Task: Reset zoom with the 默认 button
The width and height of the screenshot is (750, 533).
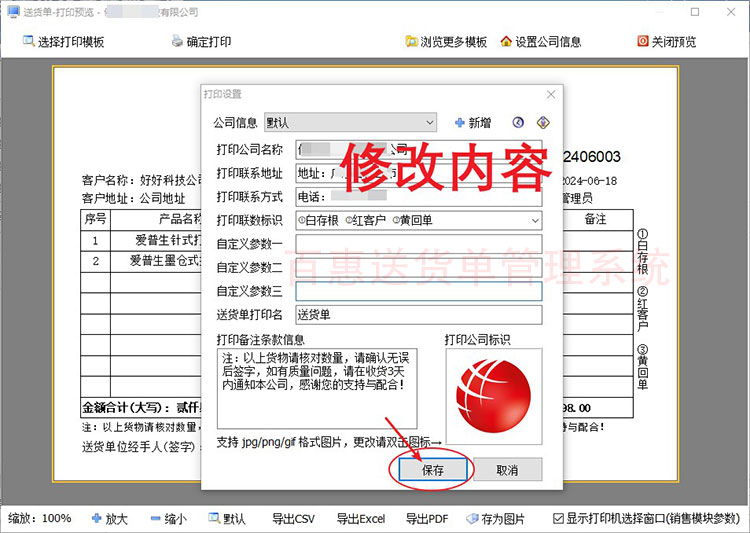Action: click(227, 519)
